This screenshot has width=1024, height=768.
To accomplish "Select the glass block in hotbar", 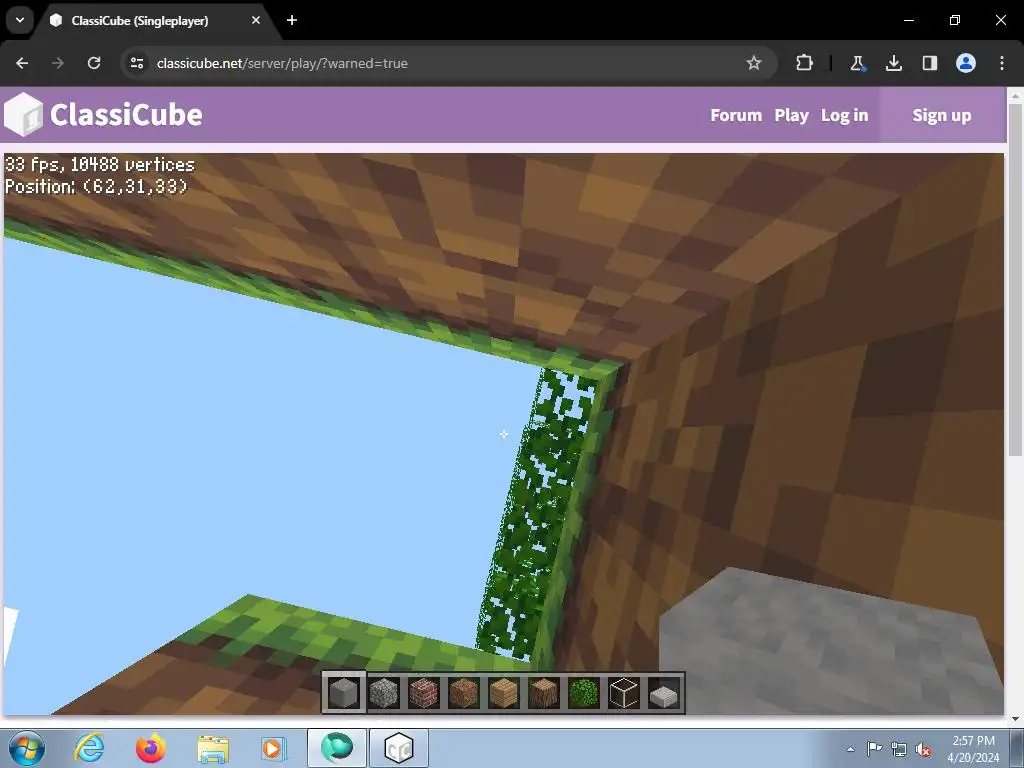I will pyautogui.click(x=624, y=693).
